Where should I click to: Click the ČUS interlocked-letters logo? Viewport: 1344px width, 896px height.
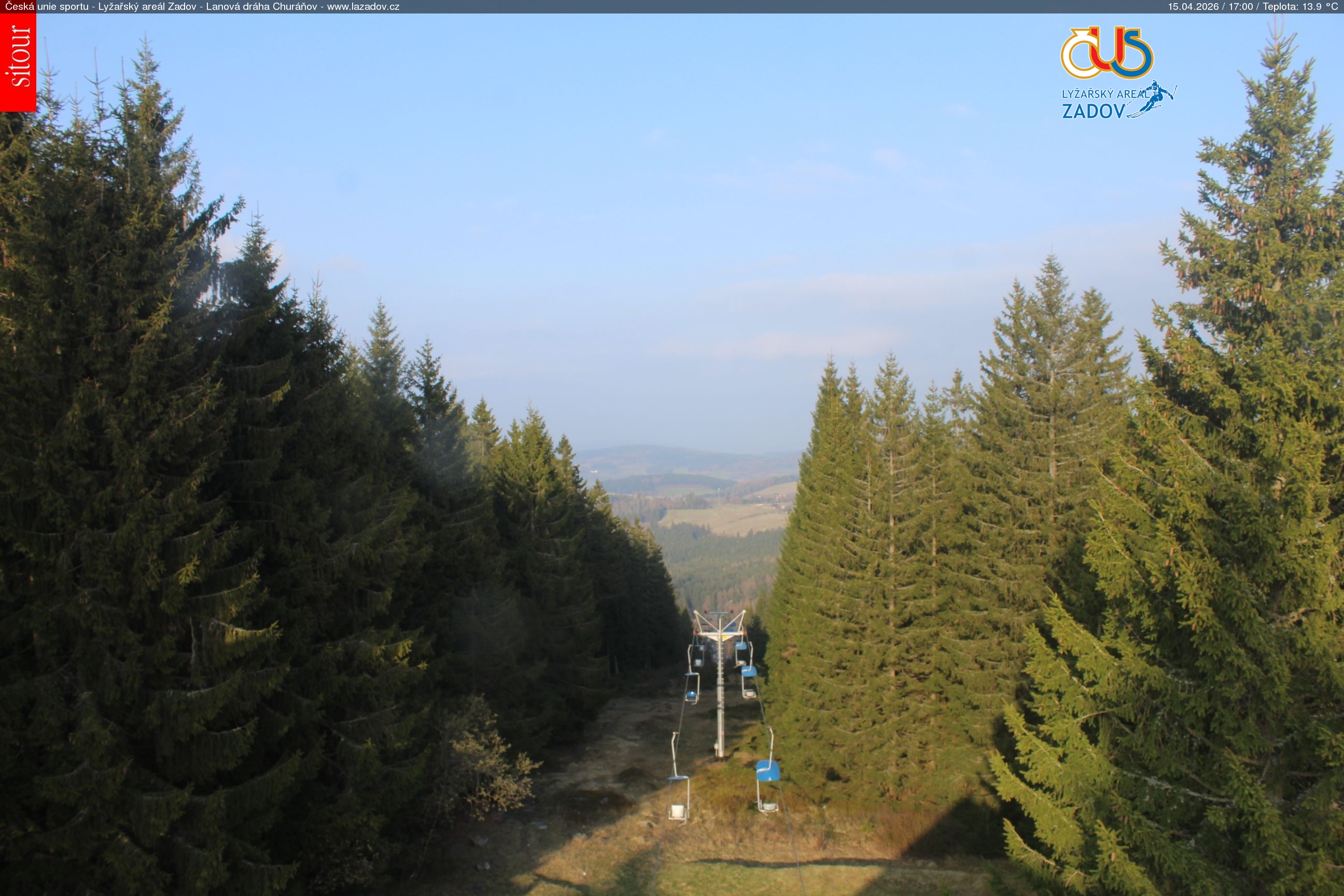[x=1107, y=53]
